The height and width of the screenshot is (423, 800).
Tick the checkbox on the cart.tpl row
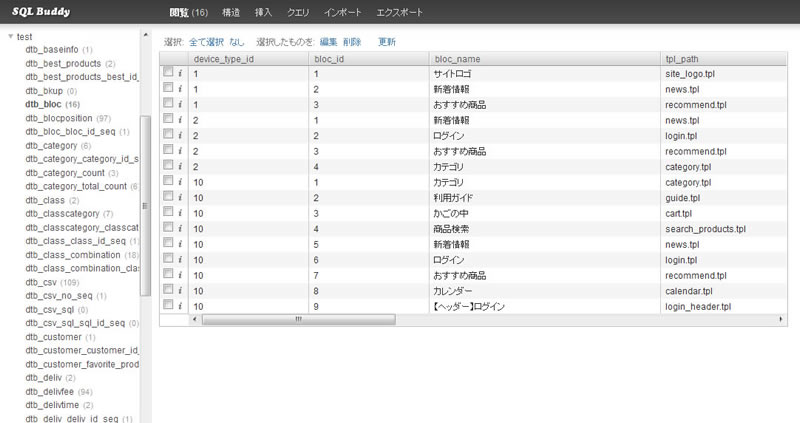pyautogui.click(x=168, y=213)
